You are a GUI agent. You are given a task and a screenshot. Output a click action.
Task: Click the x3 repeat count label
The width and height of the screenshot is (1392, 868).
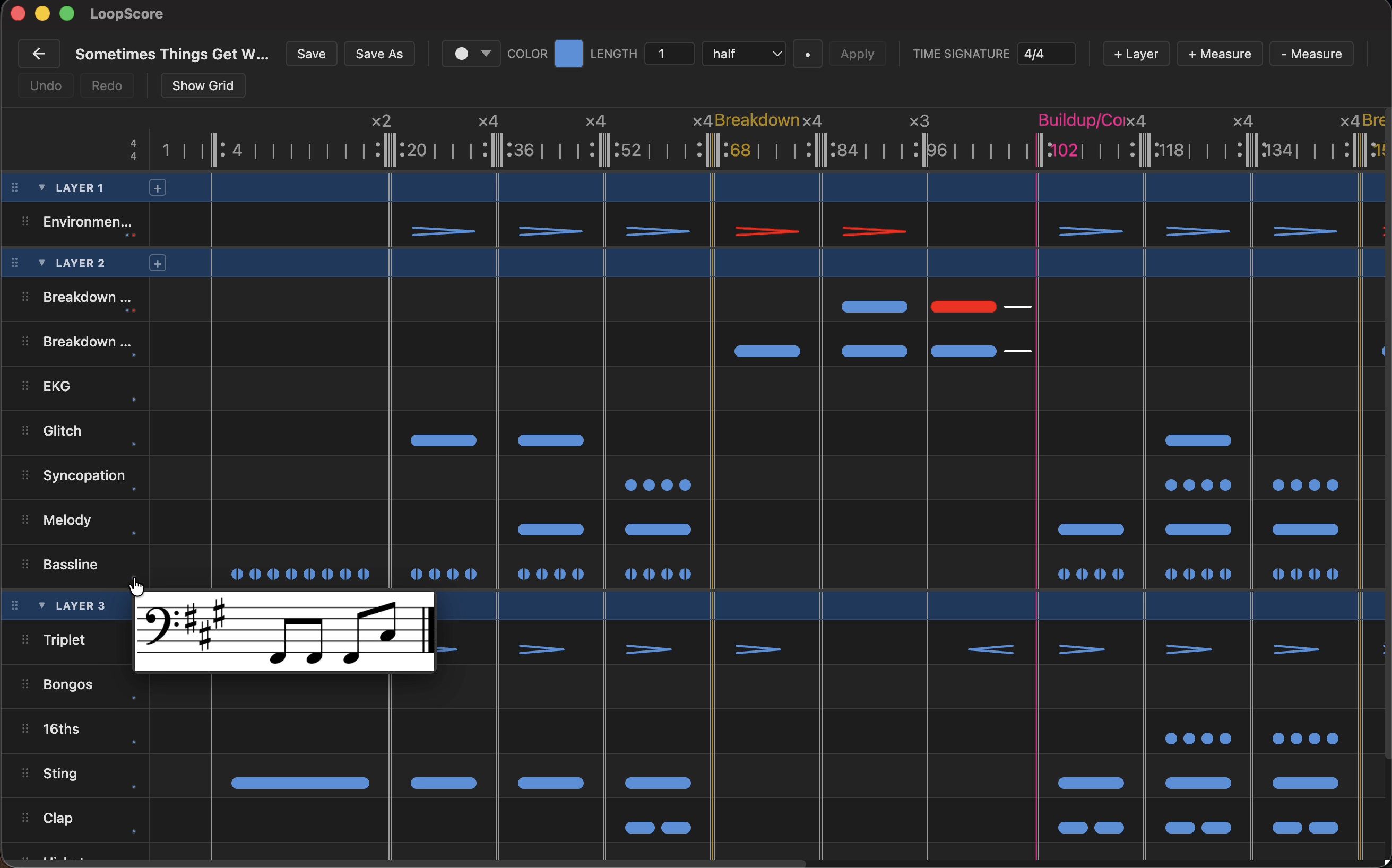click(919, 121)
